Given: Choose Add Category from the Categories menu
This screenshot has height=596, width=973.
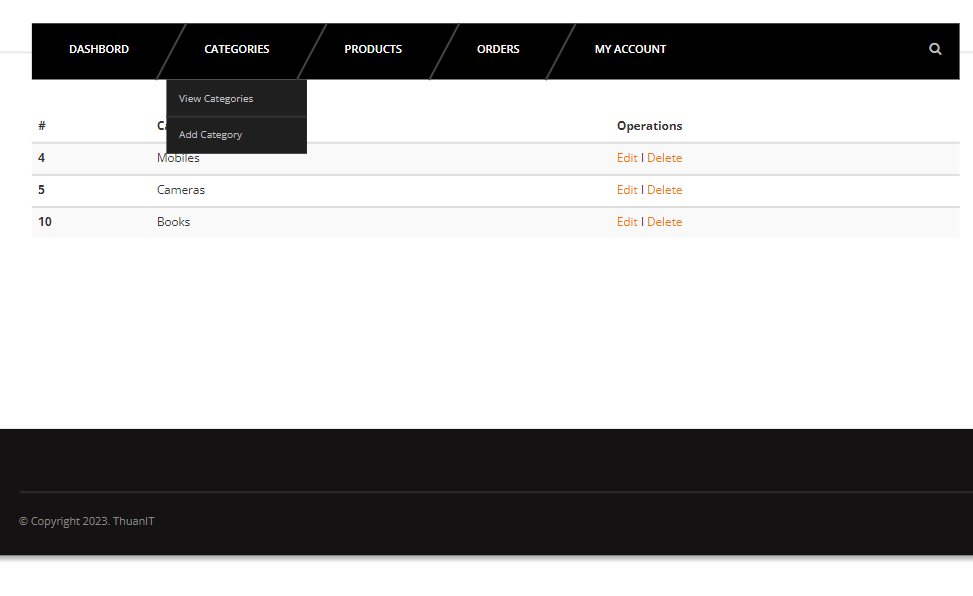Looking at the screenshot, I should [x=210, y=134].
